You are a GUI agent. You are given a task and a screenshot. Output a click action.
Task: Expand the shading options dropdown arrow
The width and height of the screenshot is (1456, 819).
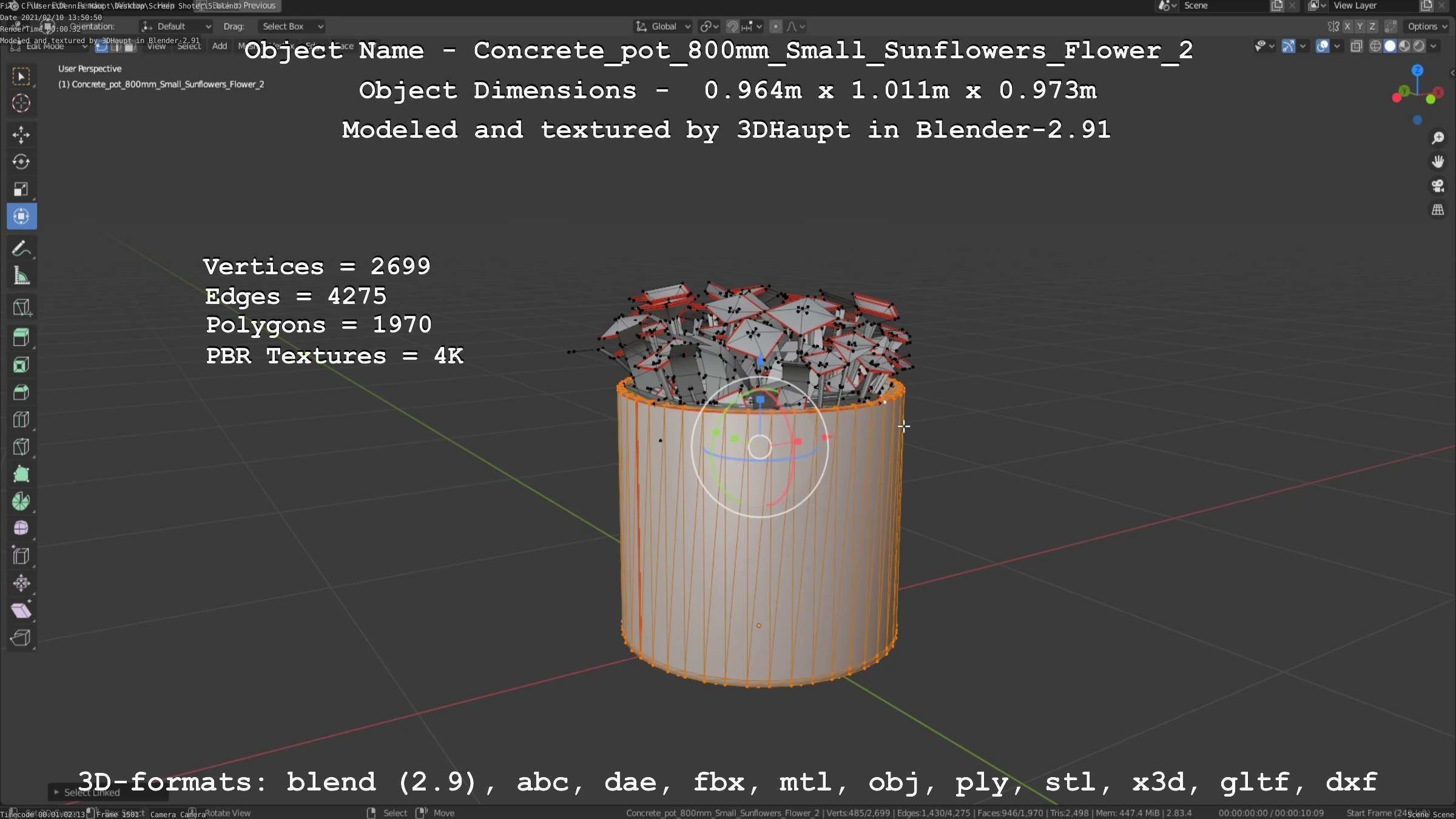[1434, 46]
